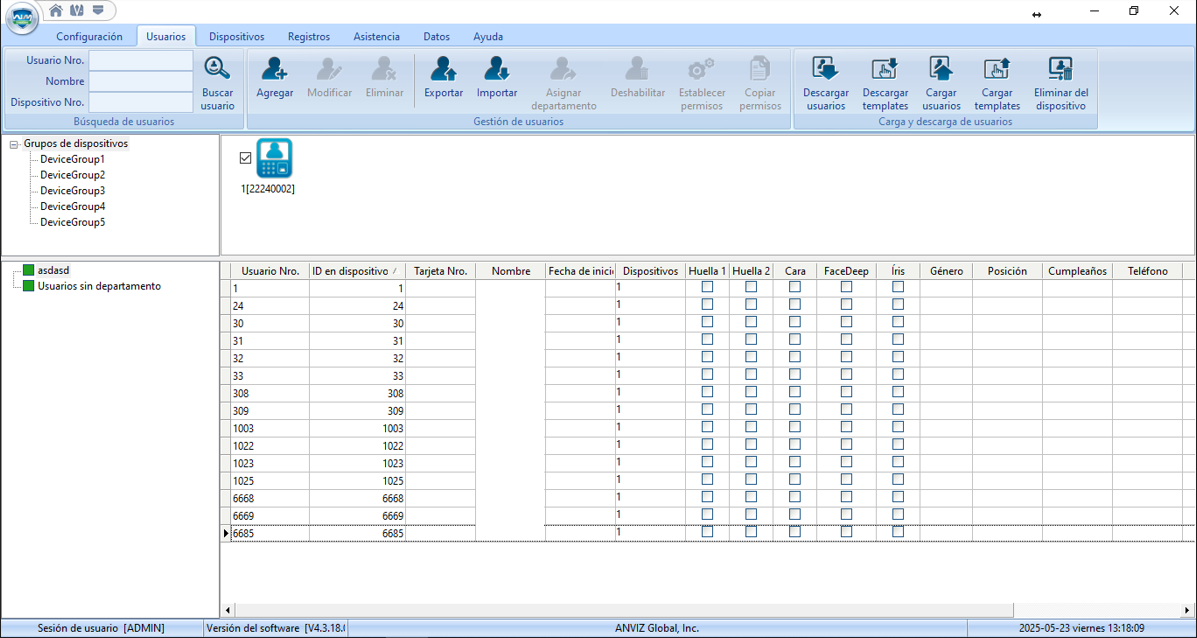Viewport: 1197px width, 638px height.
Task: Focus the Dispositivo Nro. search field
Action: pyautogui.click(x=141, y=102)
